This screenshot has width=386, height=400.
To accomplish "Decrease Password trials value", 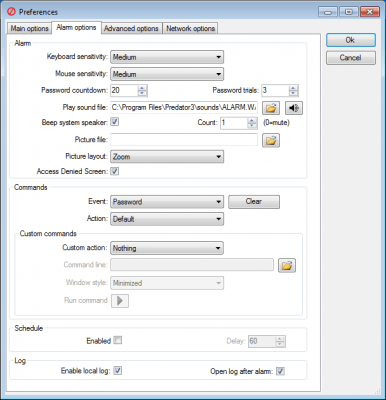I will click(293, 93).
